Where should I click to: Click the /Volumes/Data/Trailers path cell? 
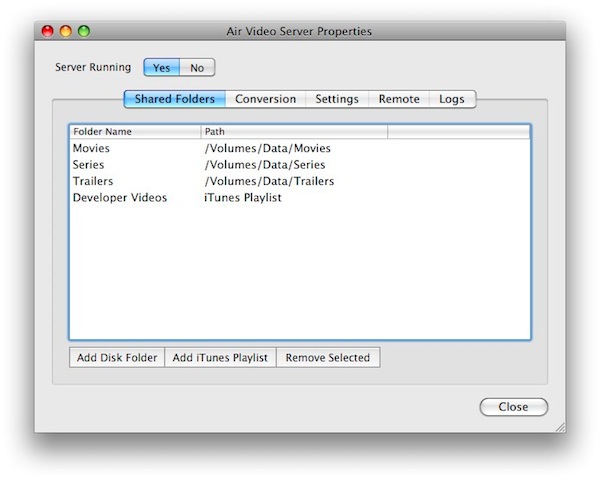(x=269, y=181)
